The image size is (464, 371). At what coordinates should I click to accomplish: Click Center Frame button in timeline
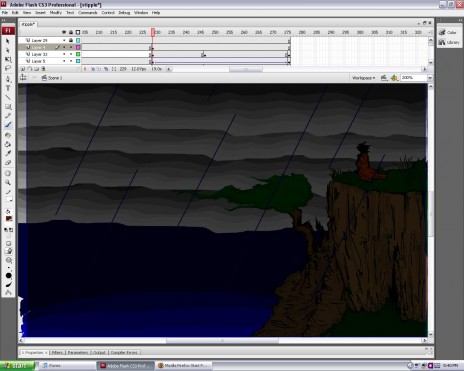tap(85, 69)
